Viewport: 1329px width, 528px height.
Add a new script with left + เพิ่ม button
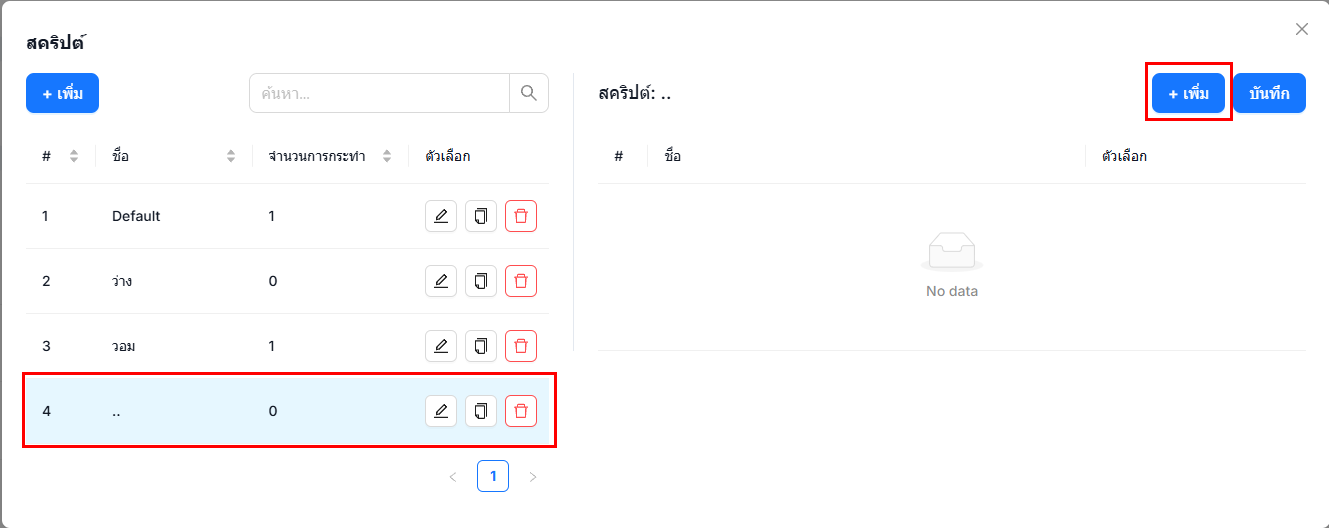(62, 93)
